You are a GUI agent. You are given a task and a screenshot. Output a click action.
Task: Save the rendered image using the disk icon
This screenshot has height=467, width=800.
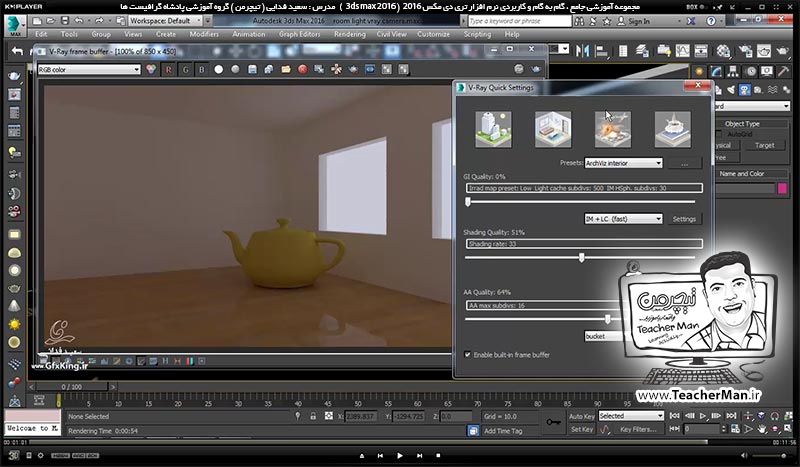(252, 69)
